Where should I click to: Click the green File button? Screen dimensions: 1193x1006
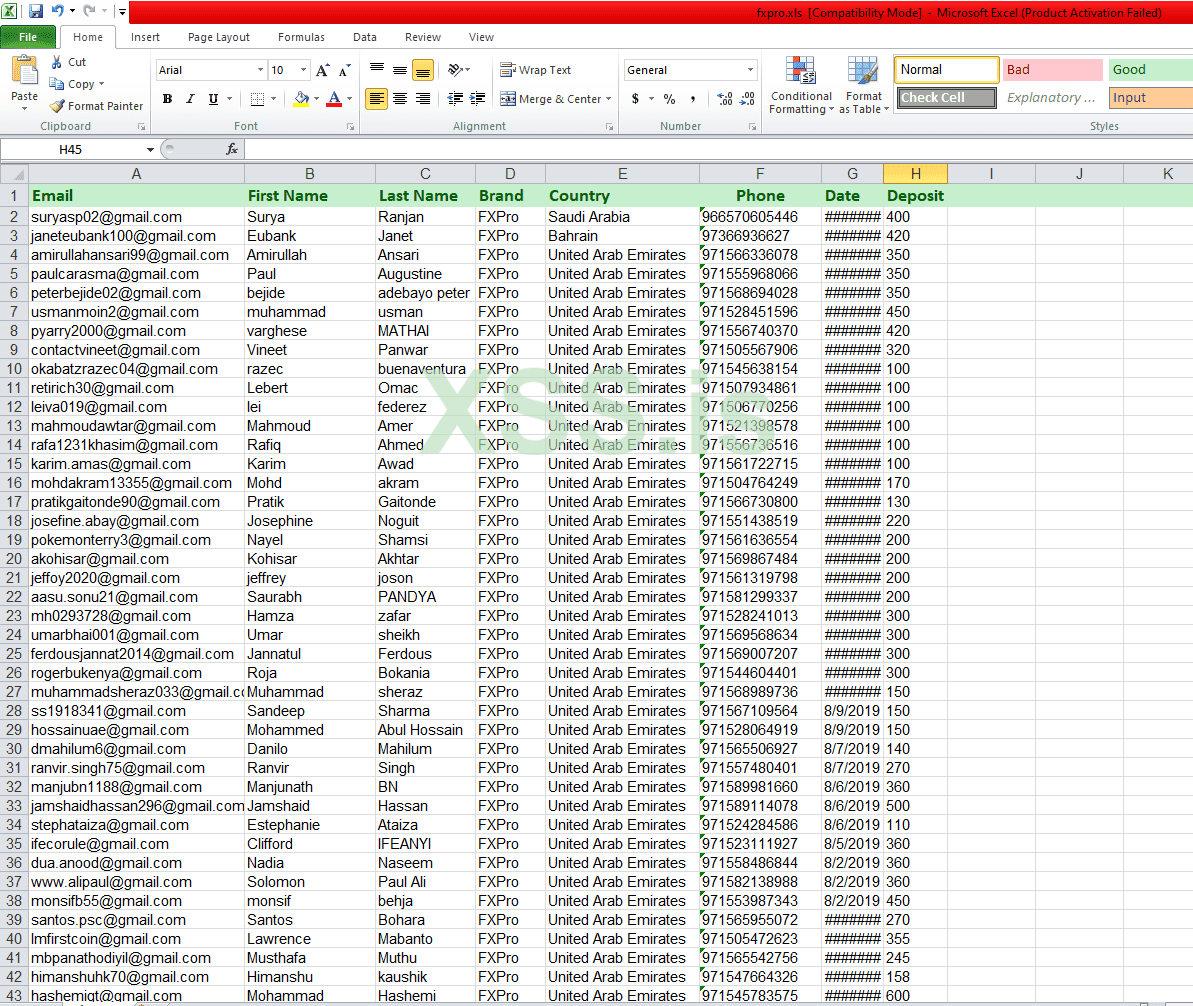27,37
